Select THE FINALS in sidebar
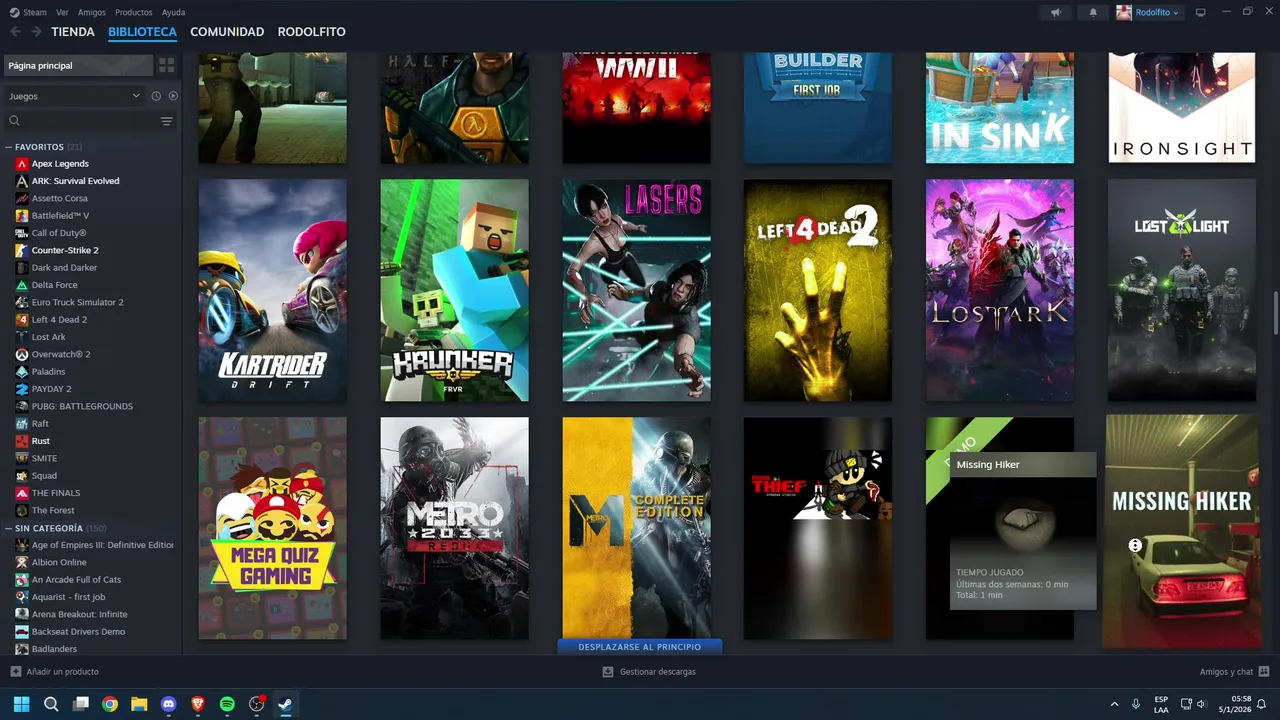Viewport: 1280px width, 720px height. (56, 493)
